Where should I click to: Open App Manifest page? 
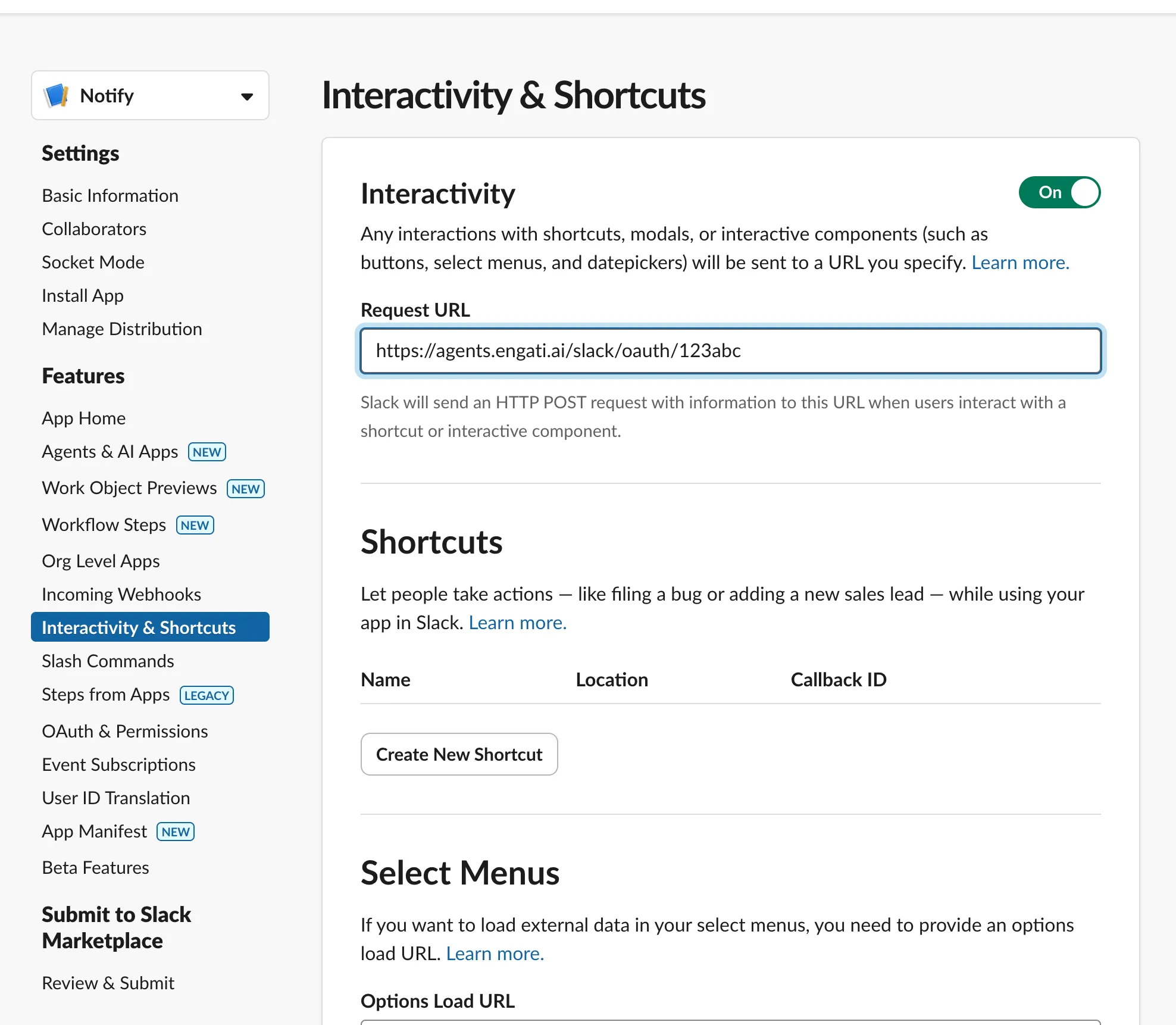(x=94, y=832)
